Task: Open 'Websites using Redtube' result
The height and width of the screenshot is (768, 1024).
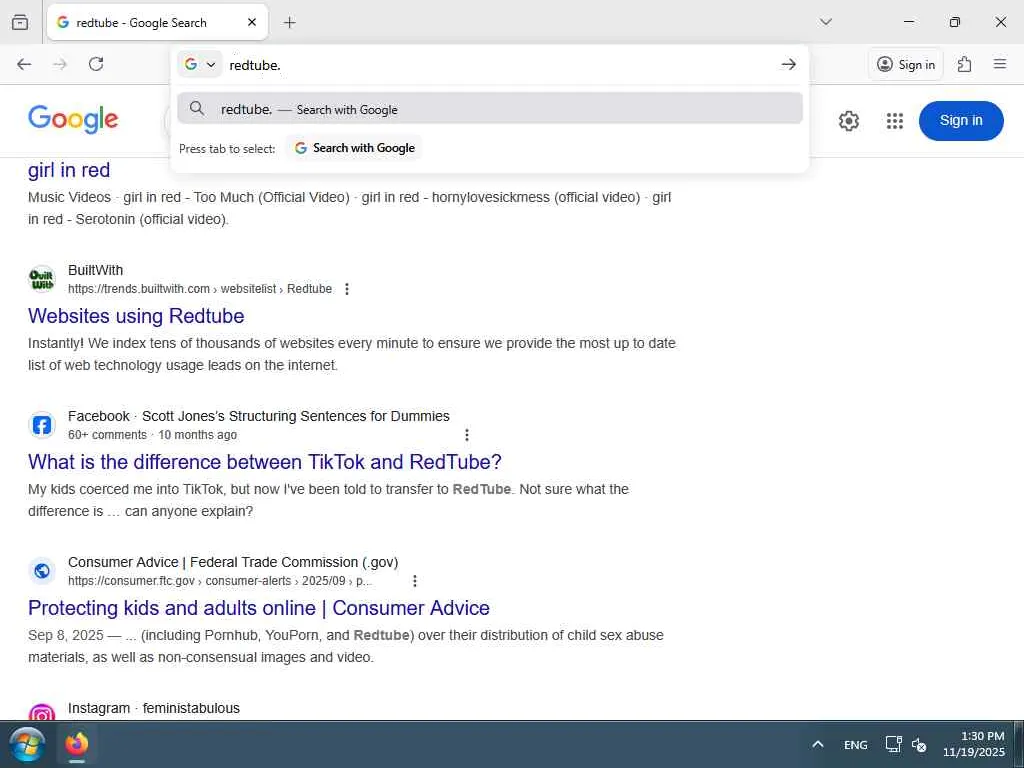Action: pyautogui.click(x=136, y=316)
